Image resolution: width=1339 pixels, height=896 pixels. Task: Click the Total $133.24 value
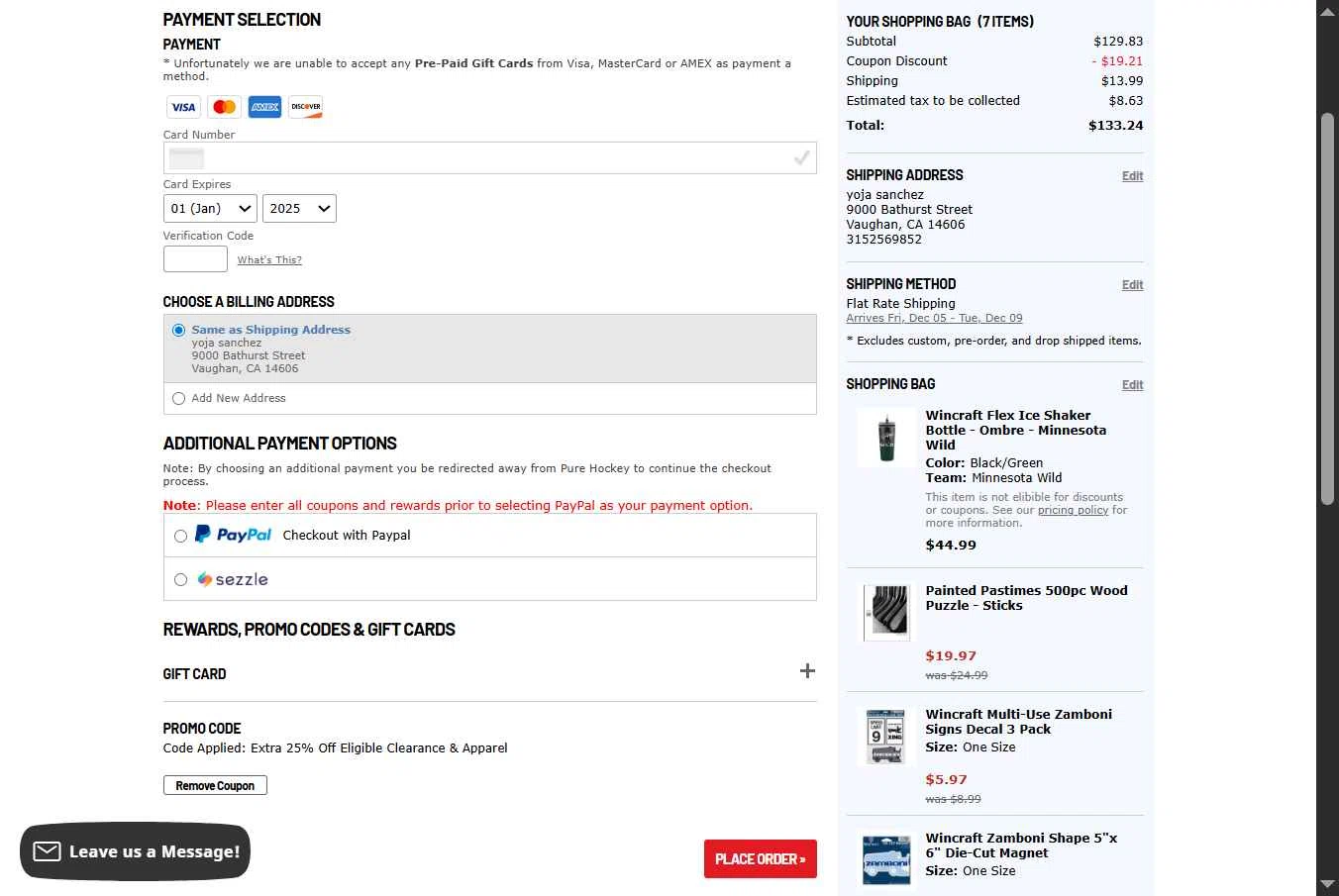[1115, 126]
